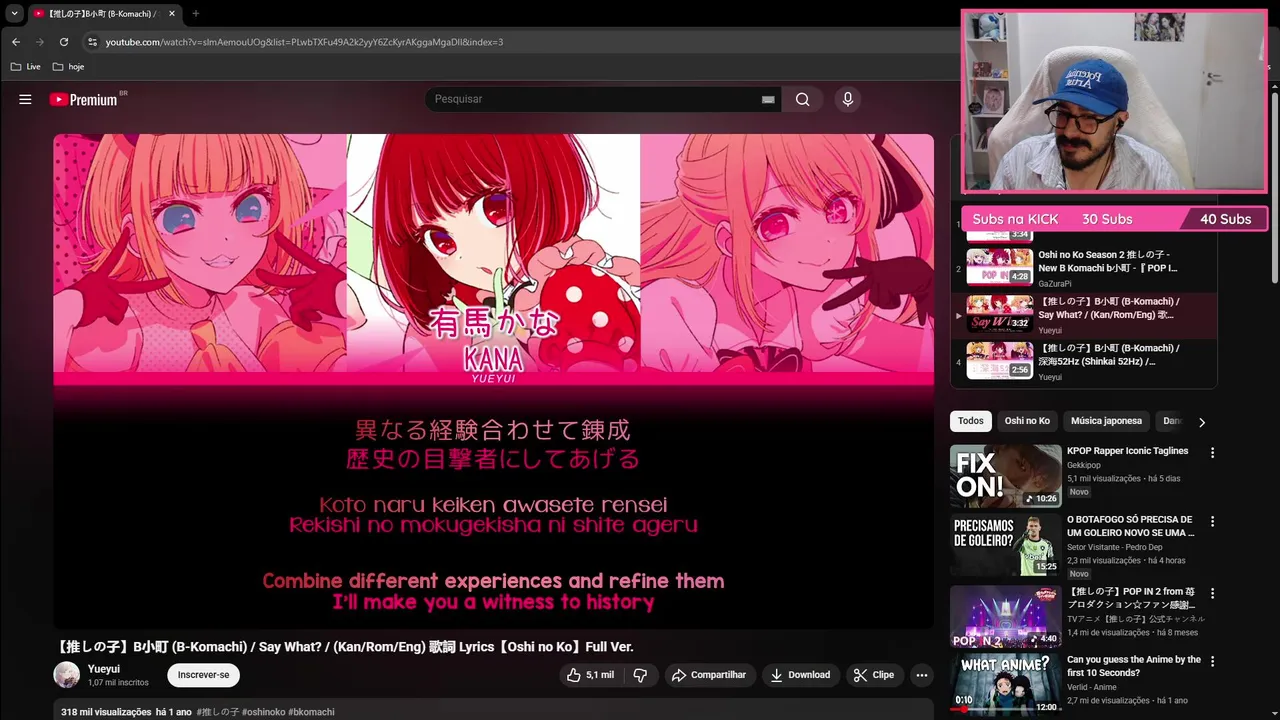View site information icon in address bar
The image size is (1280, 720).
[92, 42]
